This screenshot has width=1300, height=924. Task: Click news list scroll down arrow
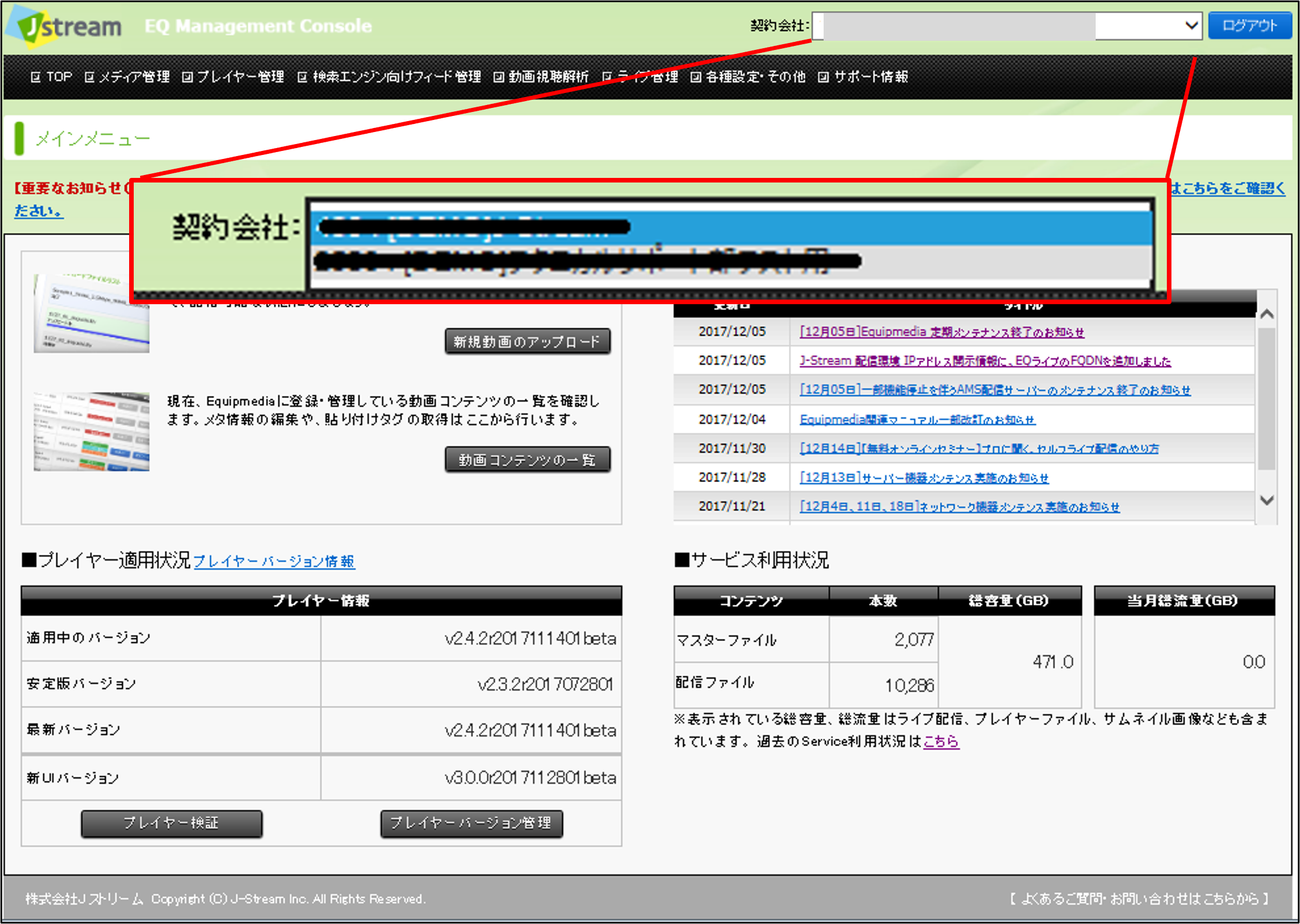1267,500
